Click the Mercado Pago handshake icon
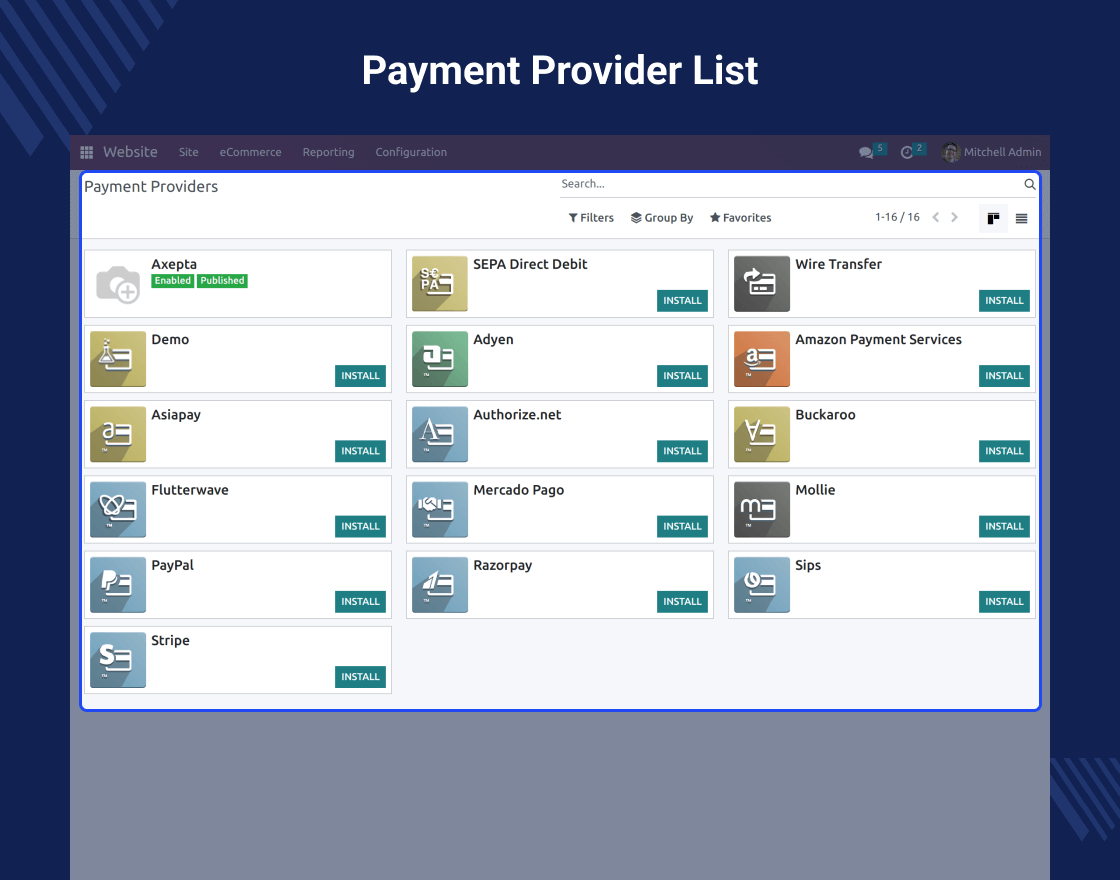 point(440,510)
